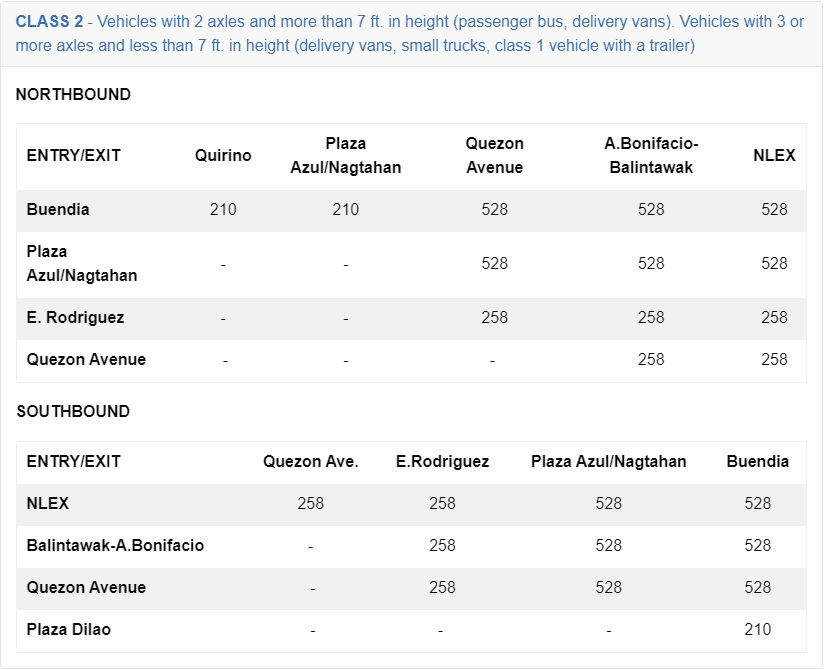
Task: Click the Buendia row label in Northbound table
Action: pos(58,209)
